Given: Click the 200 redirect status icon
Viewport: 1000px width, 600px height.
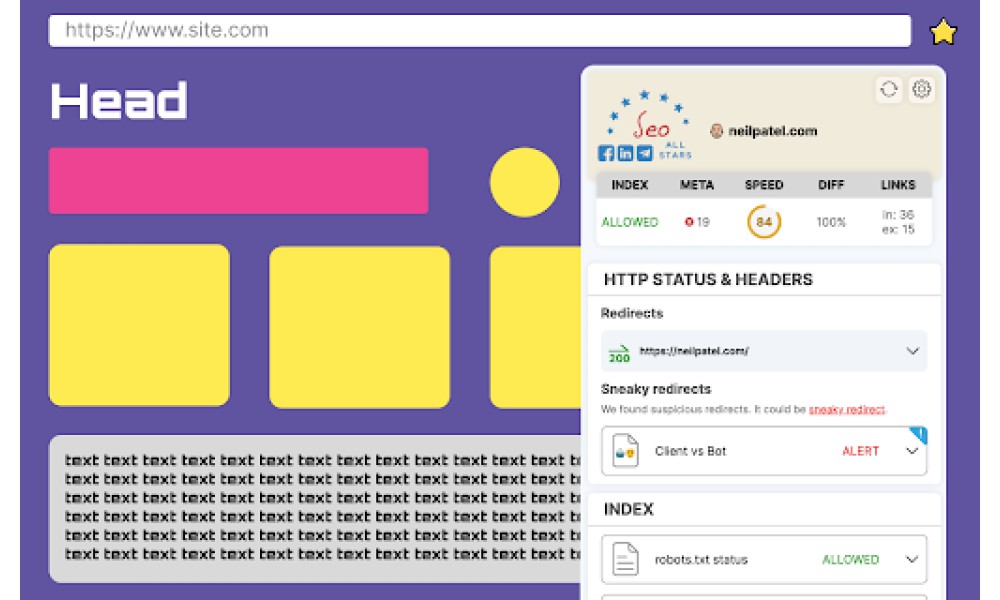Looking at the screenshot, I should (x=619, y=353).
